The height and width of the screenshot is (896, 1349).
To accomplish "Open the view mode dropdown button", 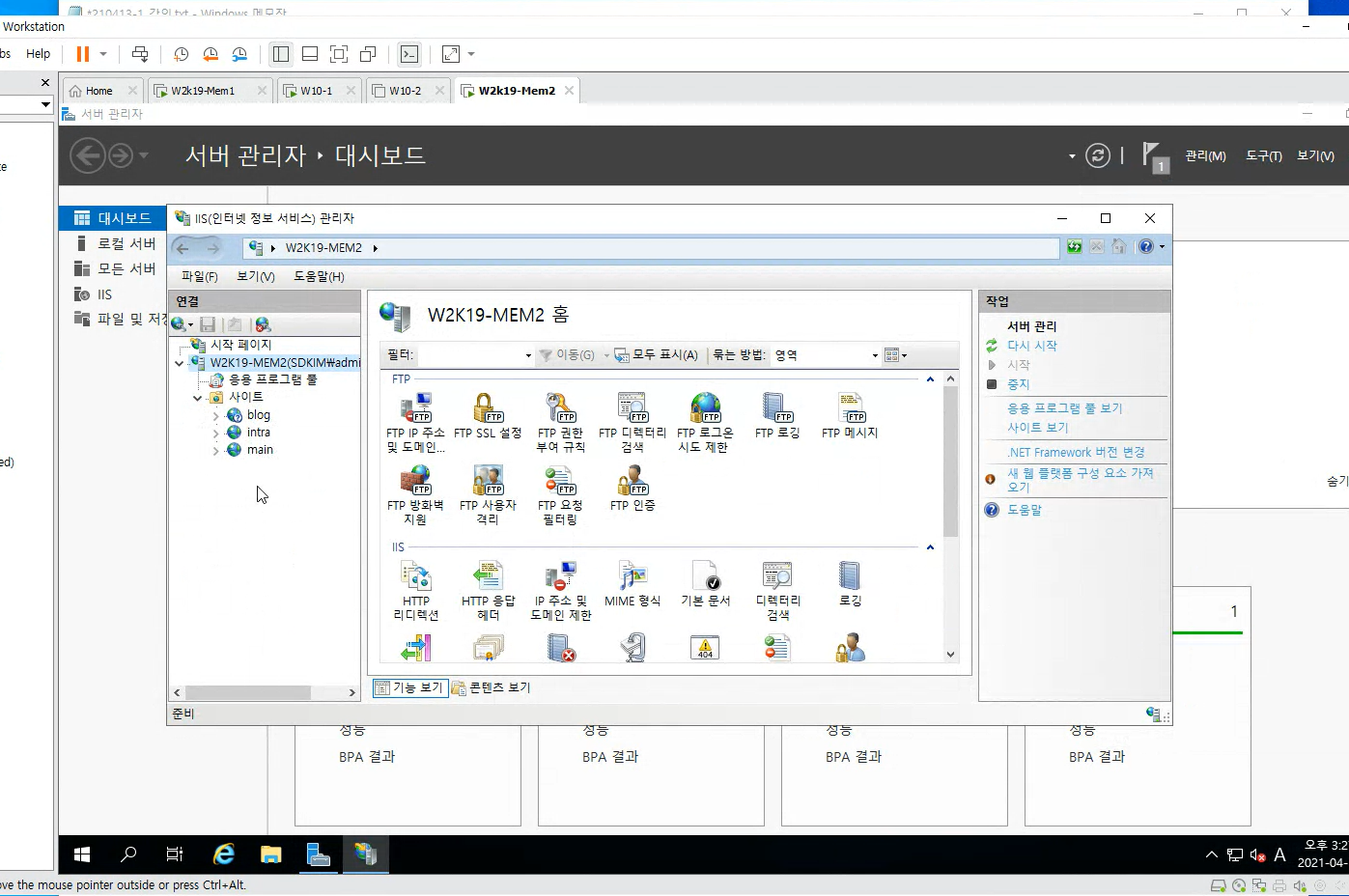I will pos(895,355).
